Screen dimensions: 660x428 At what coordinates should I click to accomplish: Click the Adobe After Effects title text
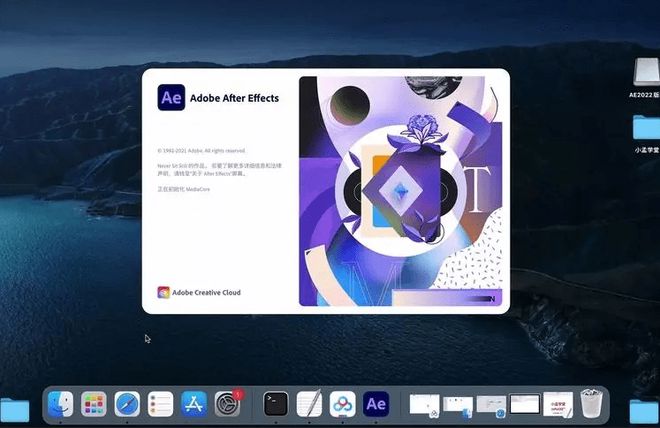pyautogui.click(x=234, y=98)
